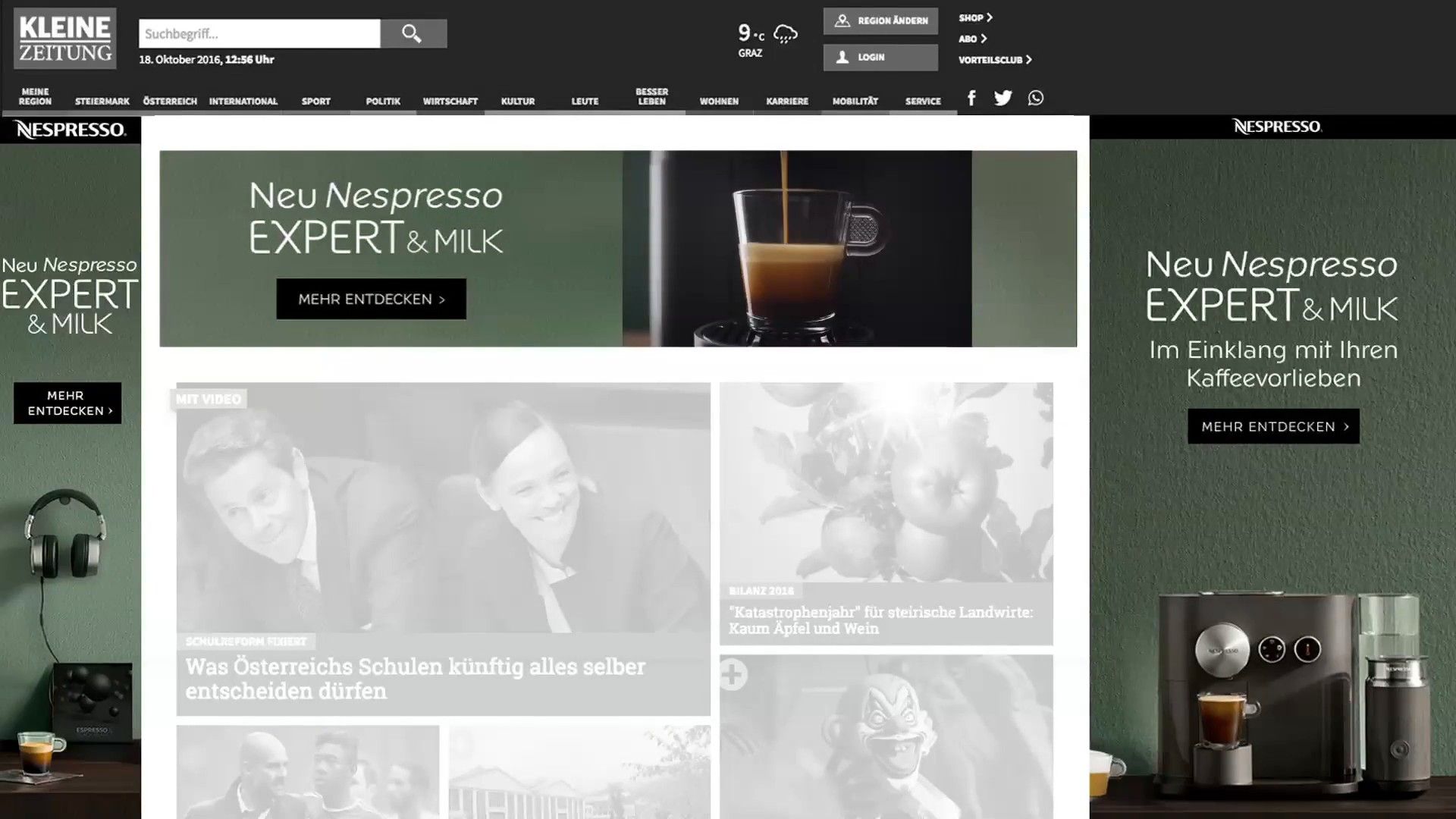Select the Karriere menu item
1456x819 pixels.
[x=787, y=101]
